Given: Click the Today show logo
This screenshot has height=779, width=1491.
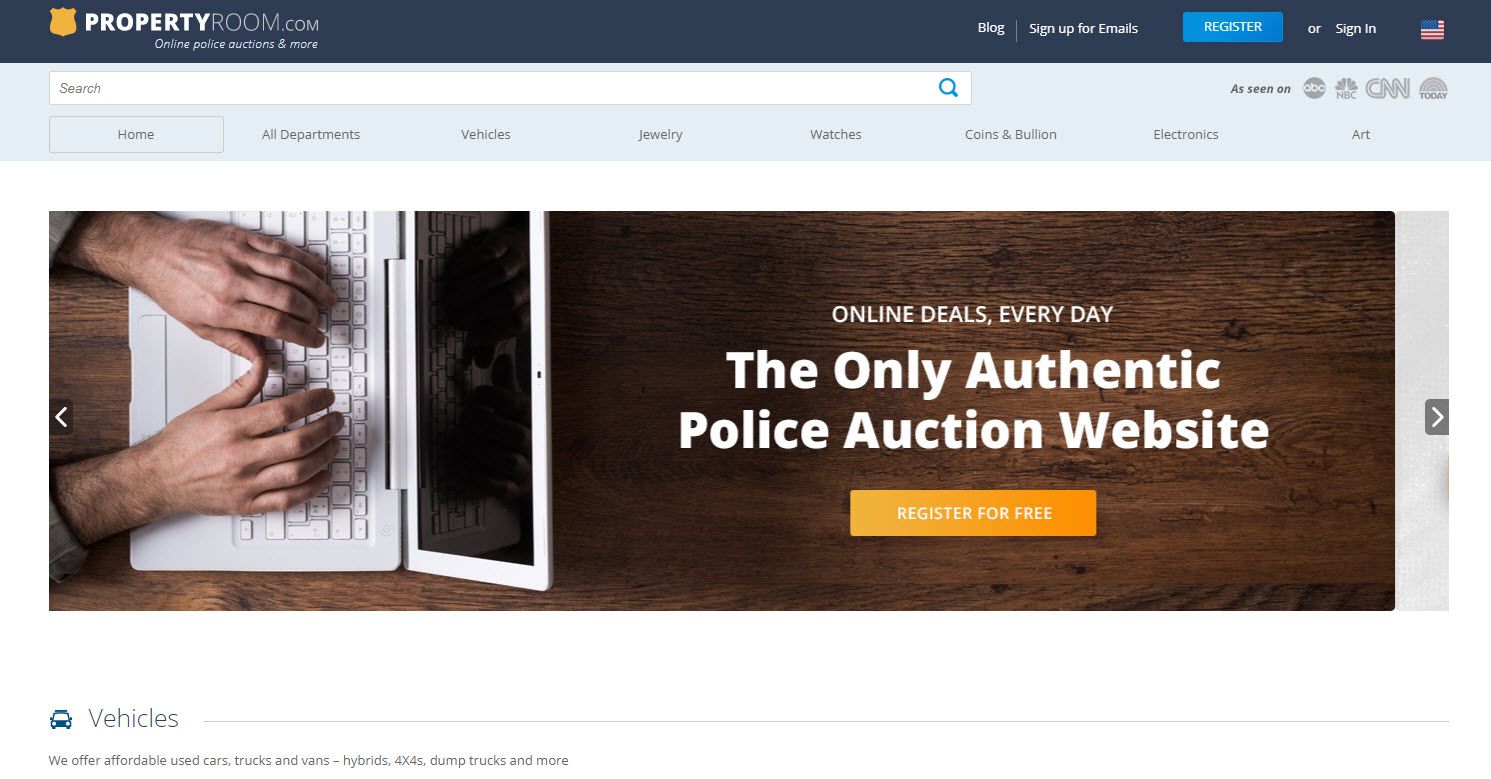Looking at the screenshot, I should pos(1433,88).
